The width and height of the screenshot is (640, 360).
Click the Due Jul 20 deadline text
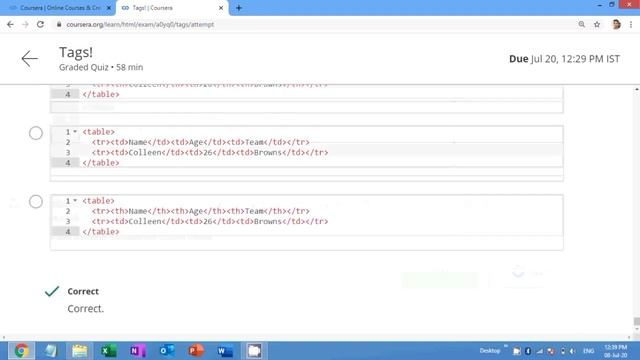[x=564, y=59]
